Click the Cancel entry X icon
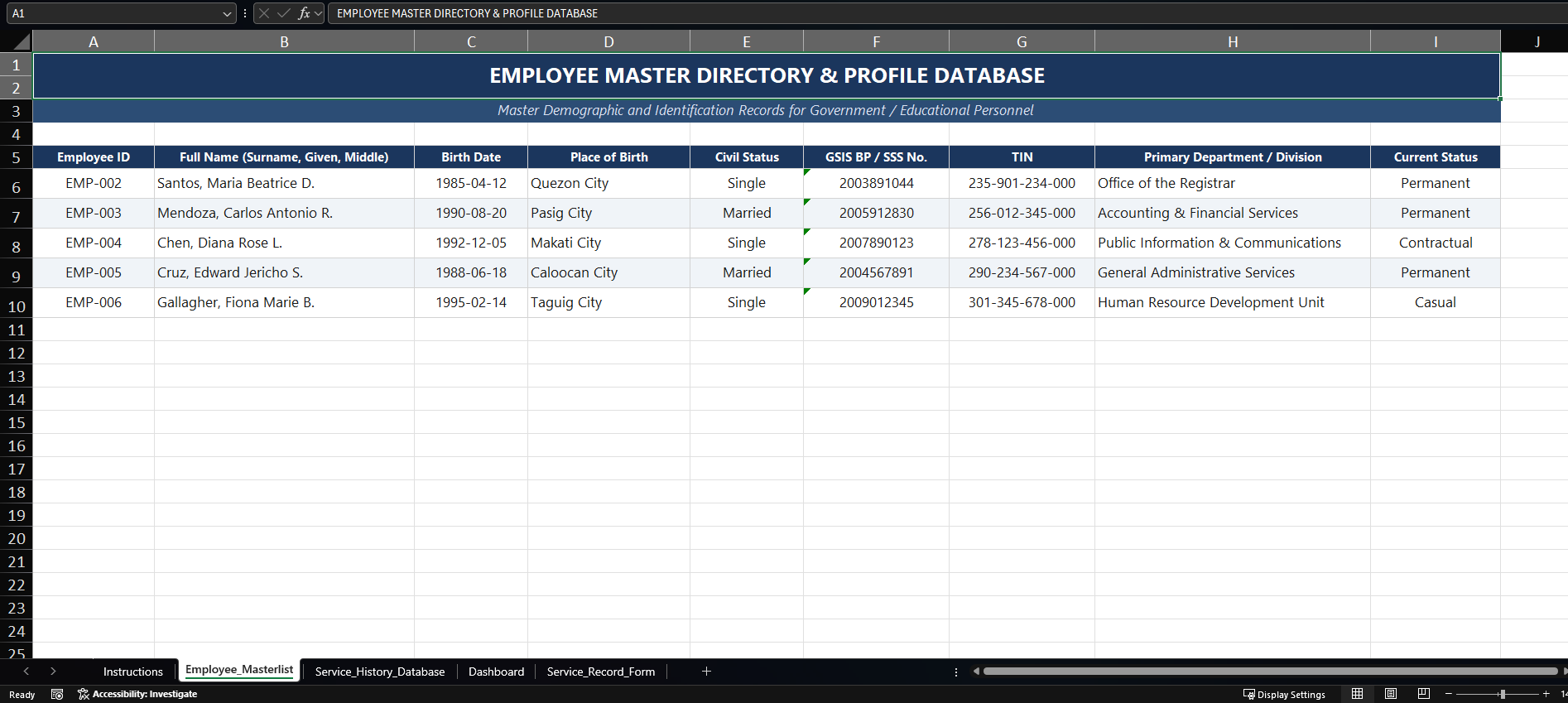Viewport: 1568px width, 703px height. pyautogui.click(x=264, y=13)
